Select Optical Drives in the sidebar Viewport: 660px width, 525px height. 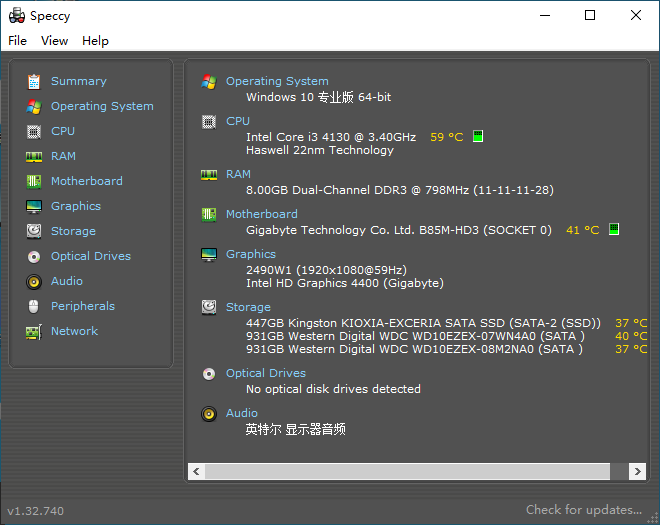91,256
